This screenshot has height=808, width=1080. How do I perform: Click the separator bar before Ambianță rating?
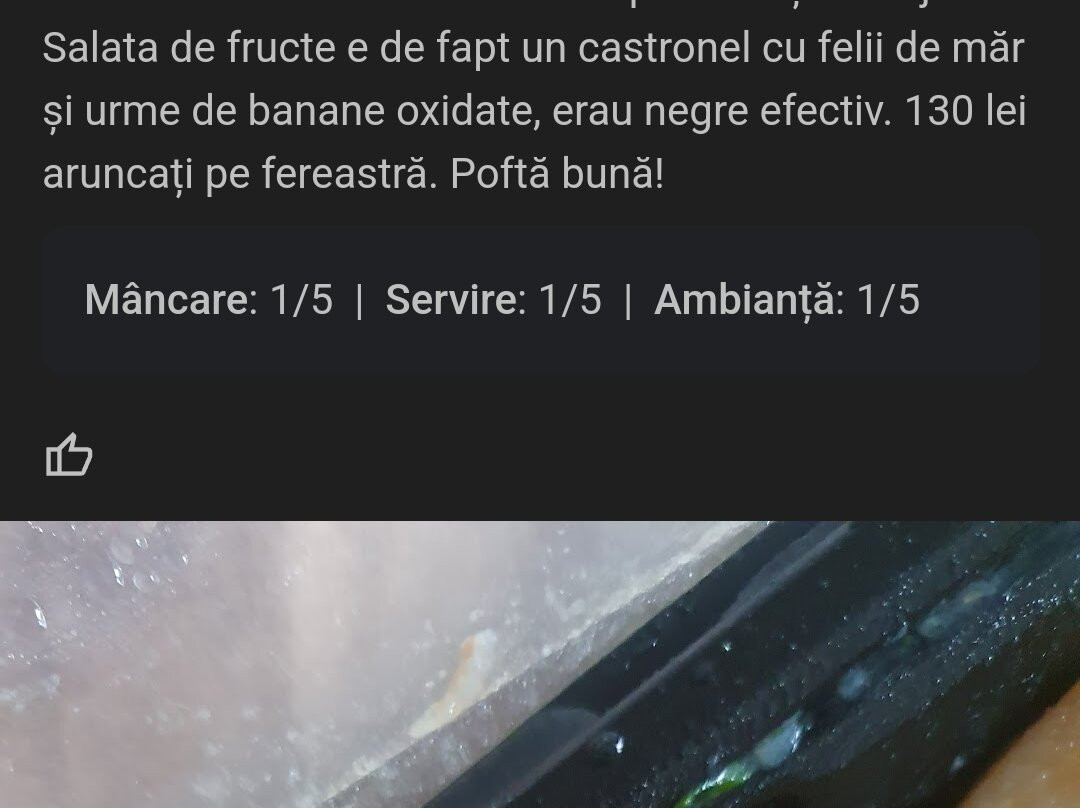click(627, 302)
